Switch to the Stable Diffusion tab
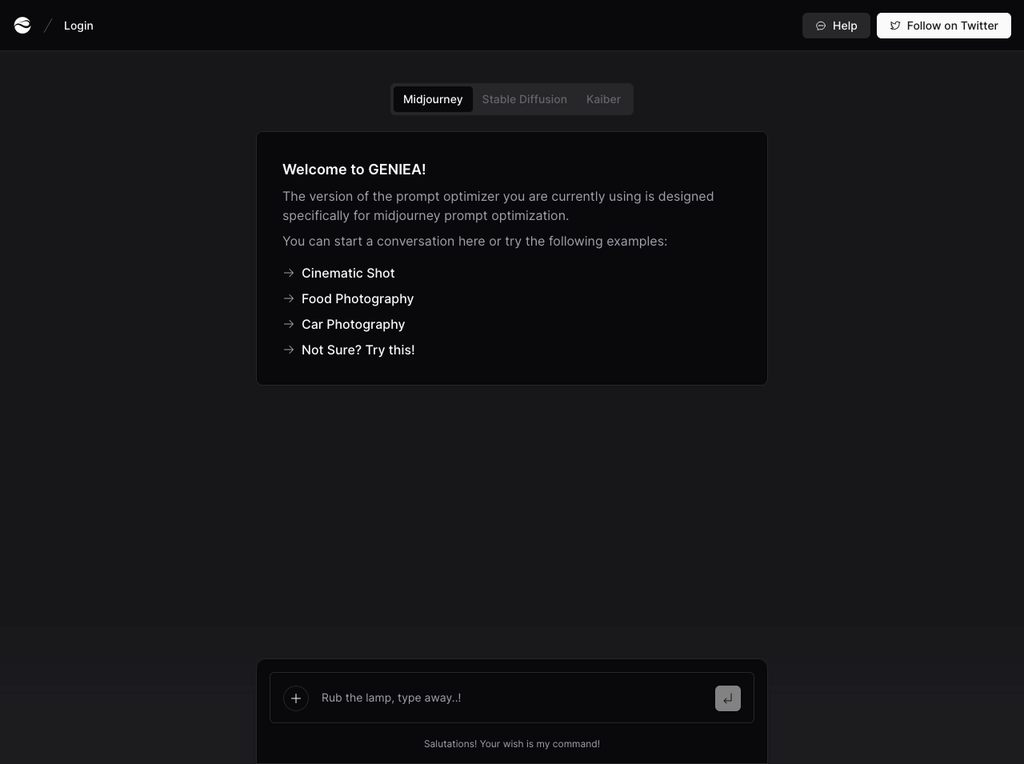The height and width of the screenshot is (764, 1024). point(524,99)
